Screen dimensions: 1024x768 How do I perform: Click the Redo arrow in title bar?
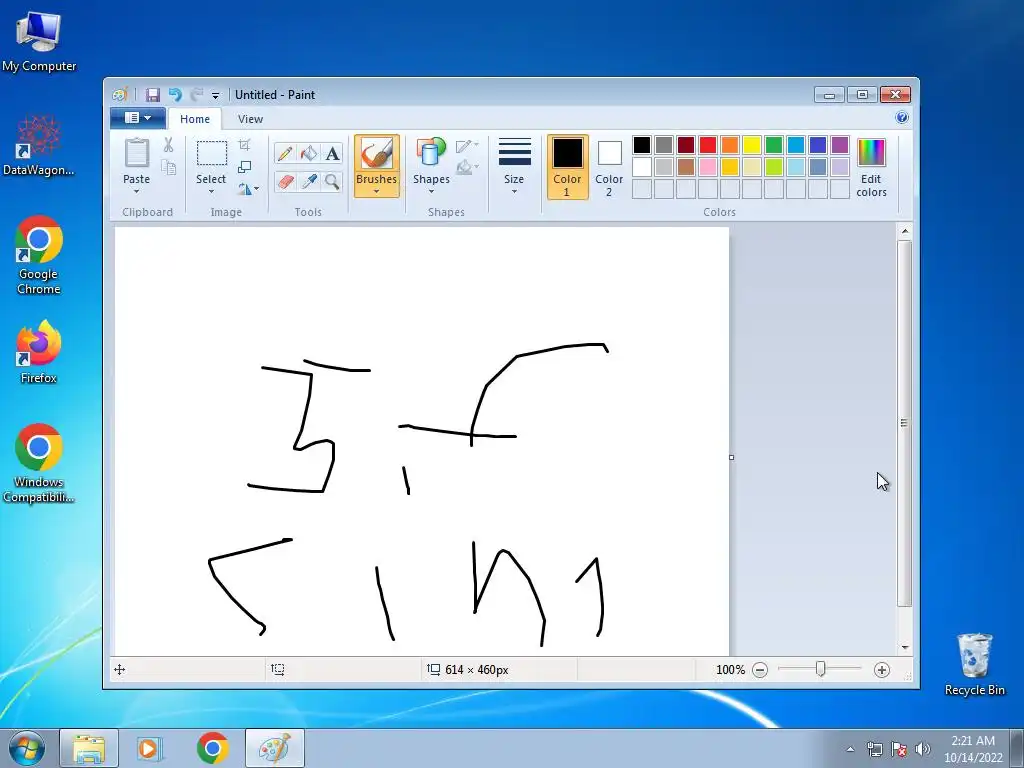click(x=197, y=95)
